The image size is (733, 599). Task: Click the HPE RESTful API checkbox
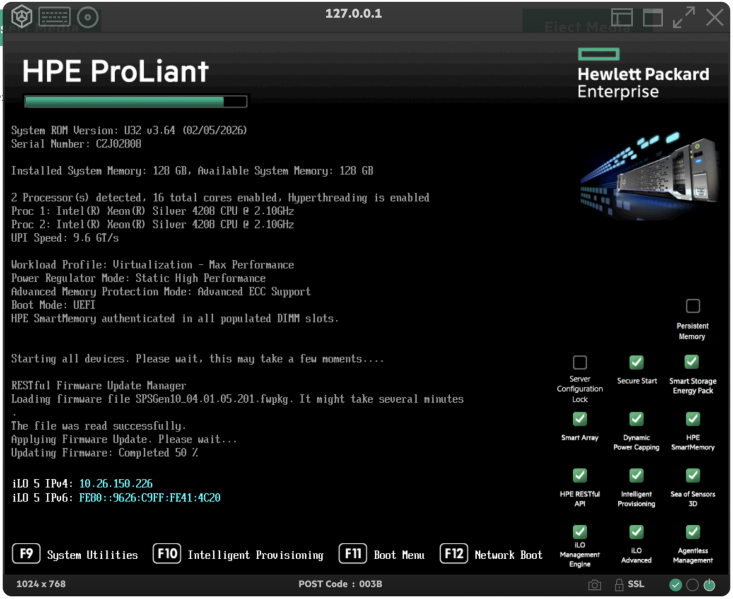pyautogui.click(x=580, y=476)
